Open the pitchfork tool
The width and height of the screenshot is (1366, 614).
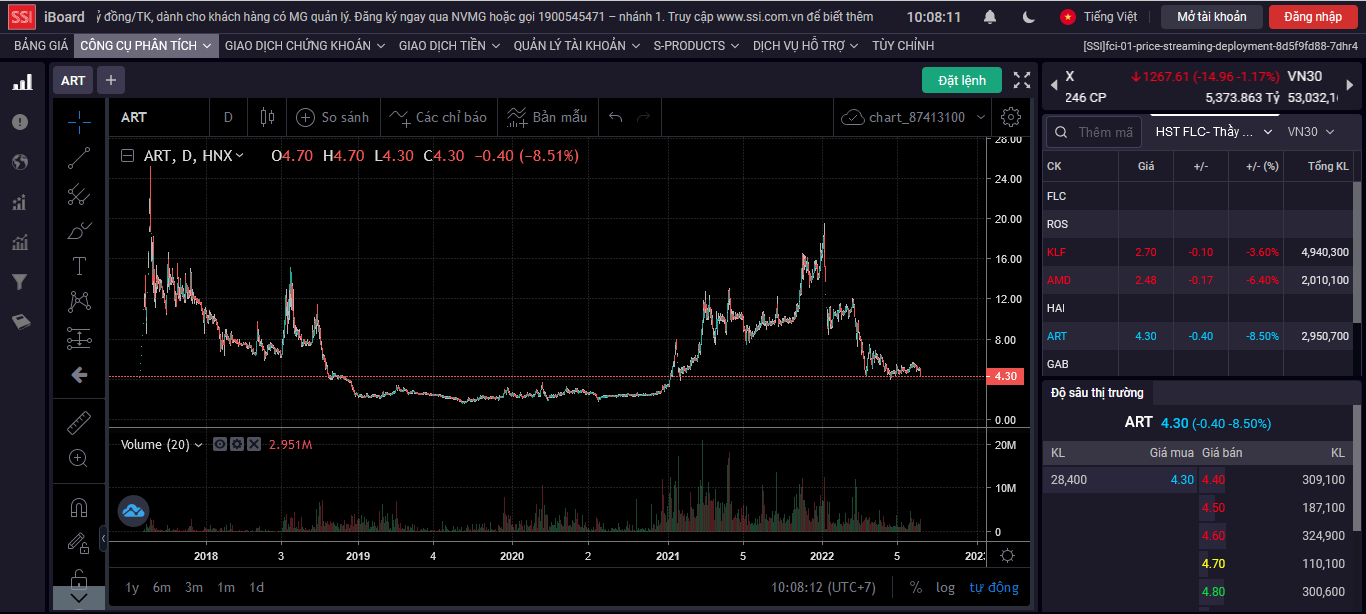pyautogui.click(x=79, y=195)
